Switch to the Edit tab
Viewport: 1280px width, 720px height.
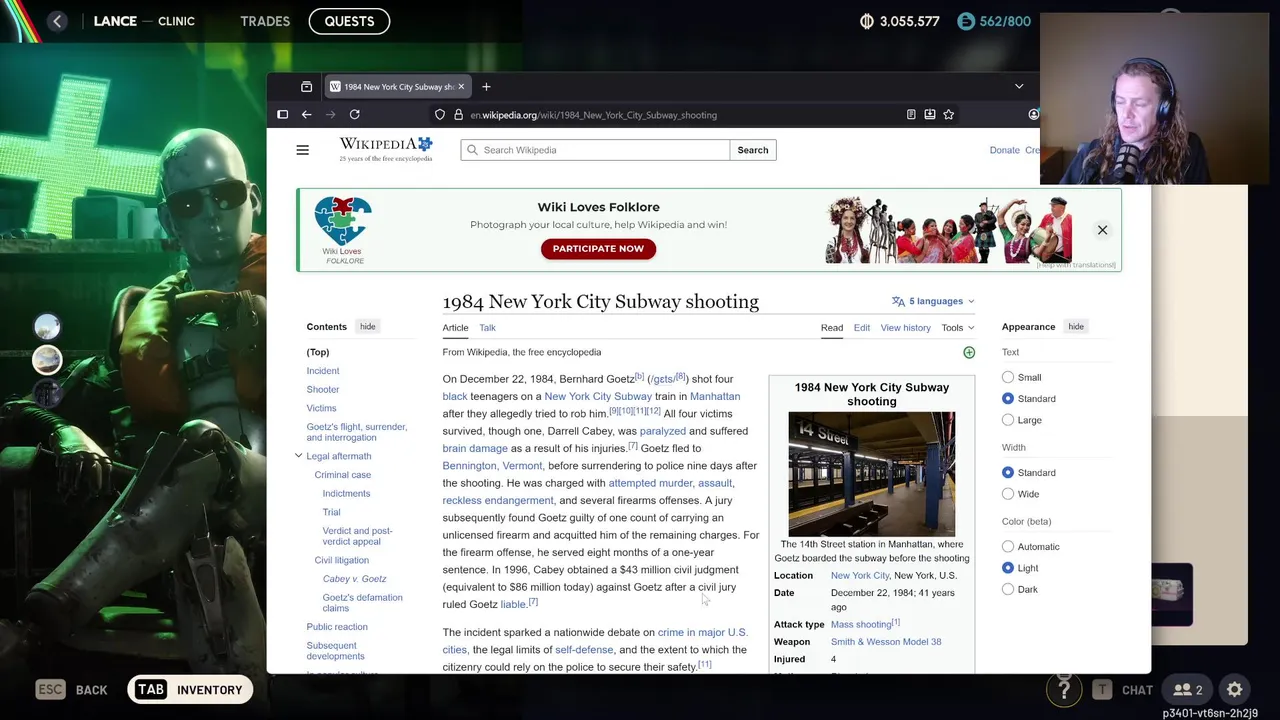(x=861, y=328)
